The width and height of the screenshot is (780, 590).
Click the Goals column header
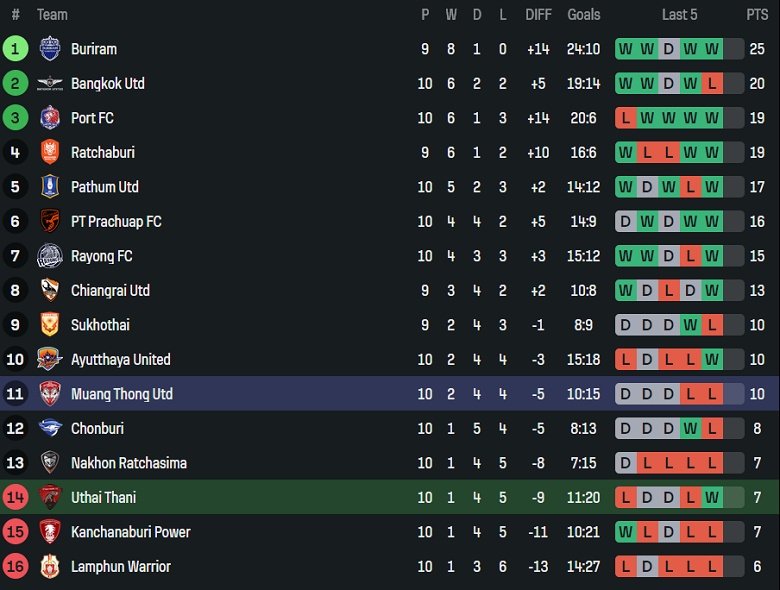click(x=584, y=15)
